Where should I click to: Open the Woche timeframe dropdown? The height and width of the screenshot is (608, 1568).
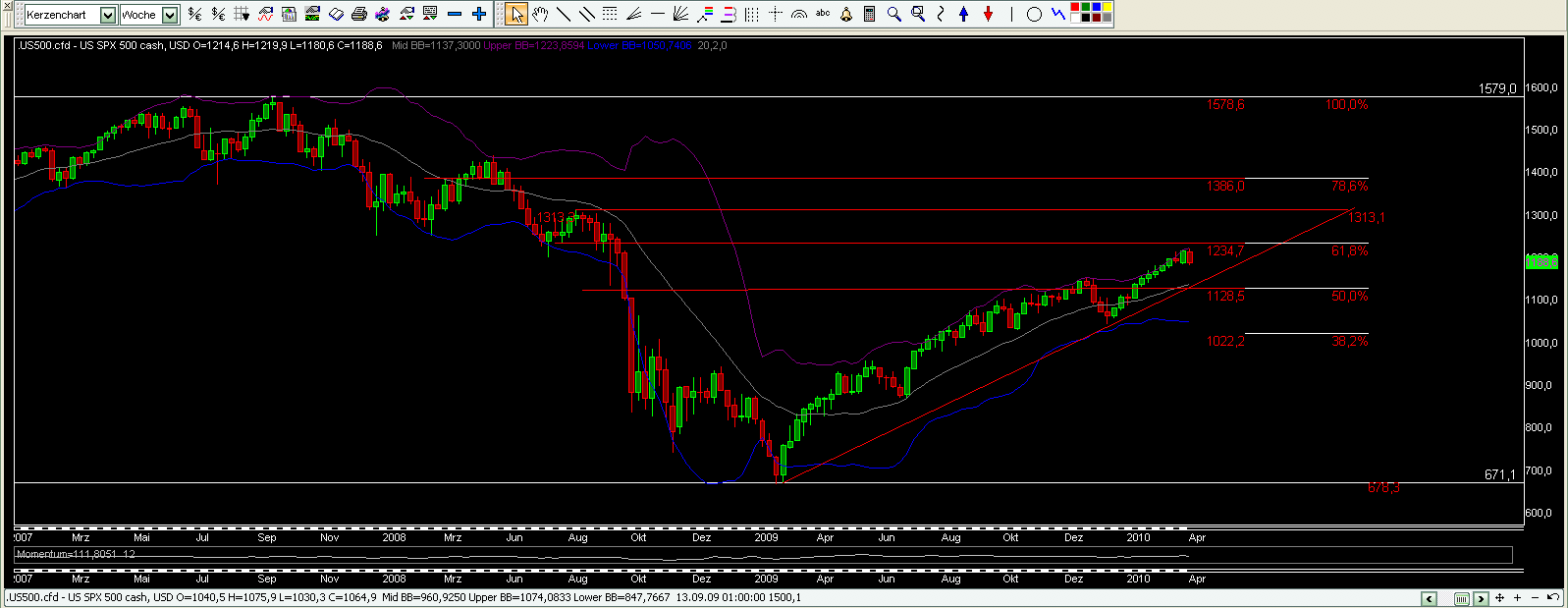[170, 15]
